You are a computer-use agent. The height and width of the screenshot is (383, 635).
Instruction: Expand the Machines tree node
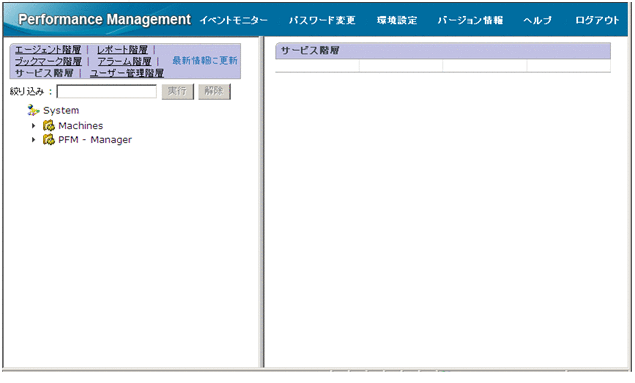[x=34, y=126]
